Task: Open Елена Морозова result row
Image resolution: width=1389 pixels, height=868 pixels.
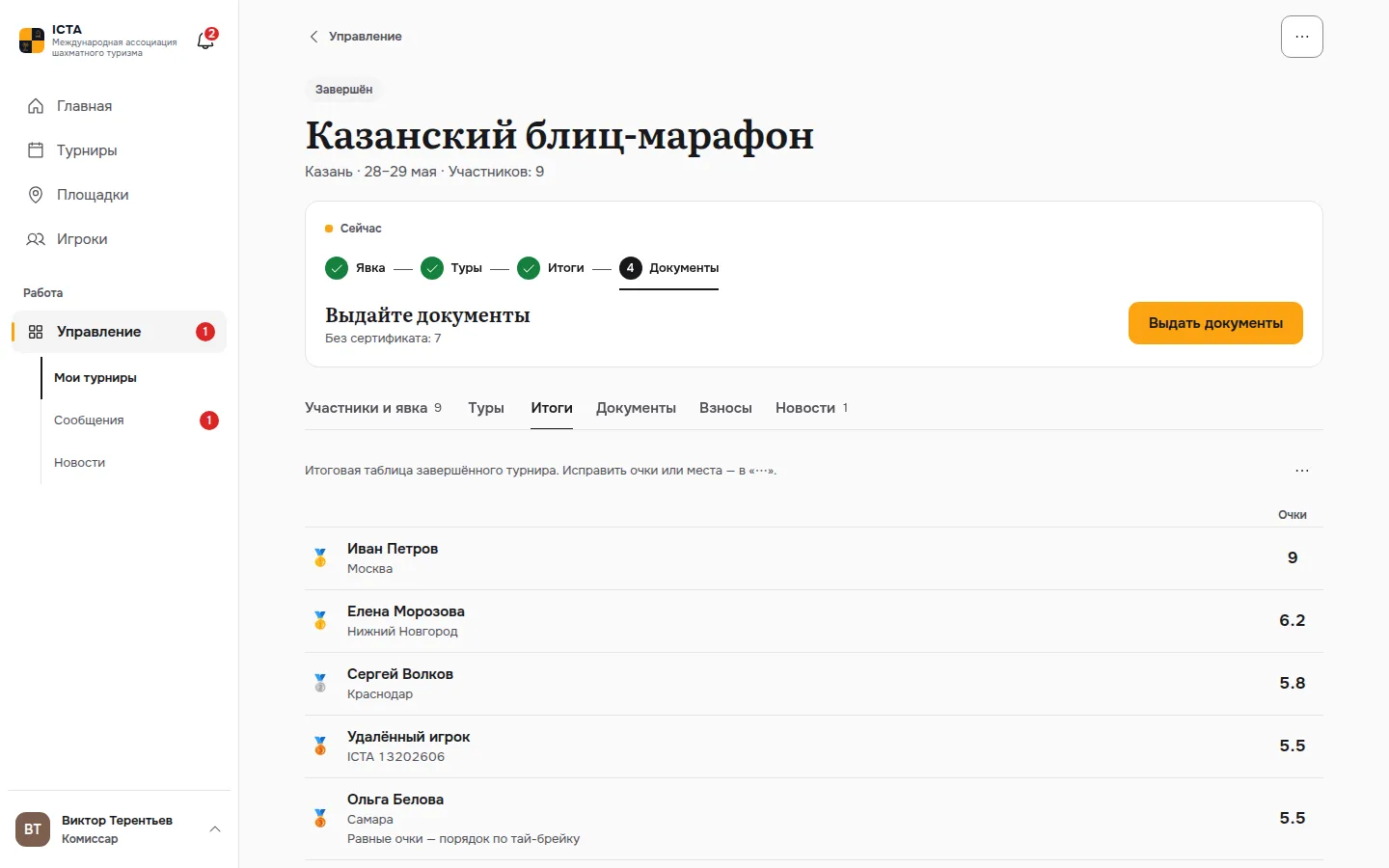Action: tap(814, 621)
